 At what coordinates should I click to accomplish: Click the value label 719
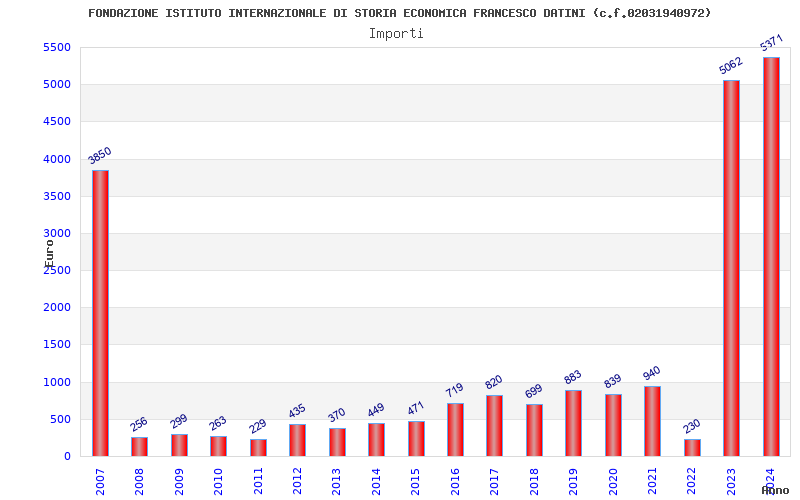(x=454, y=390)
